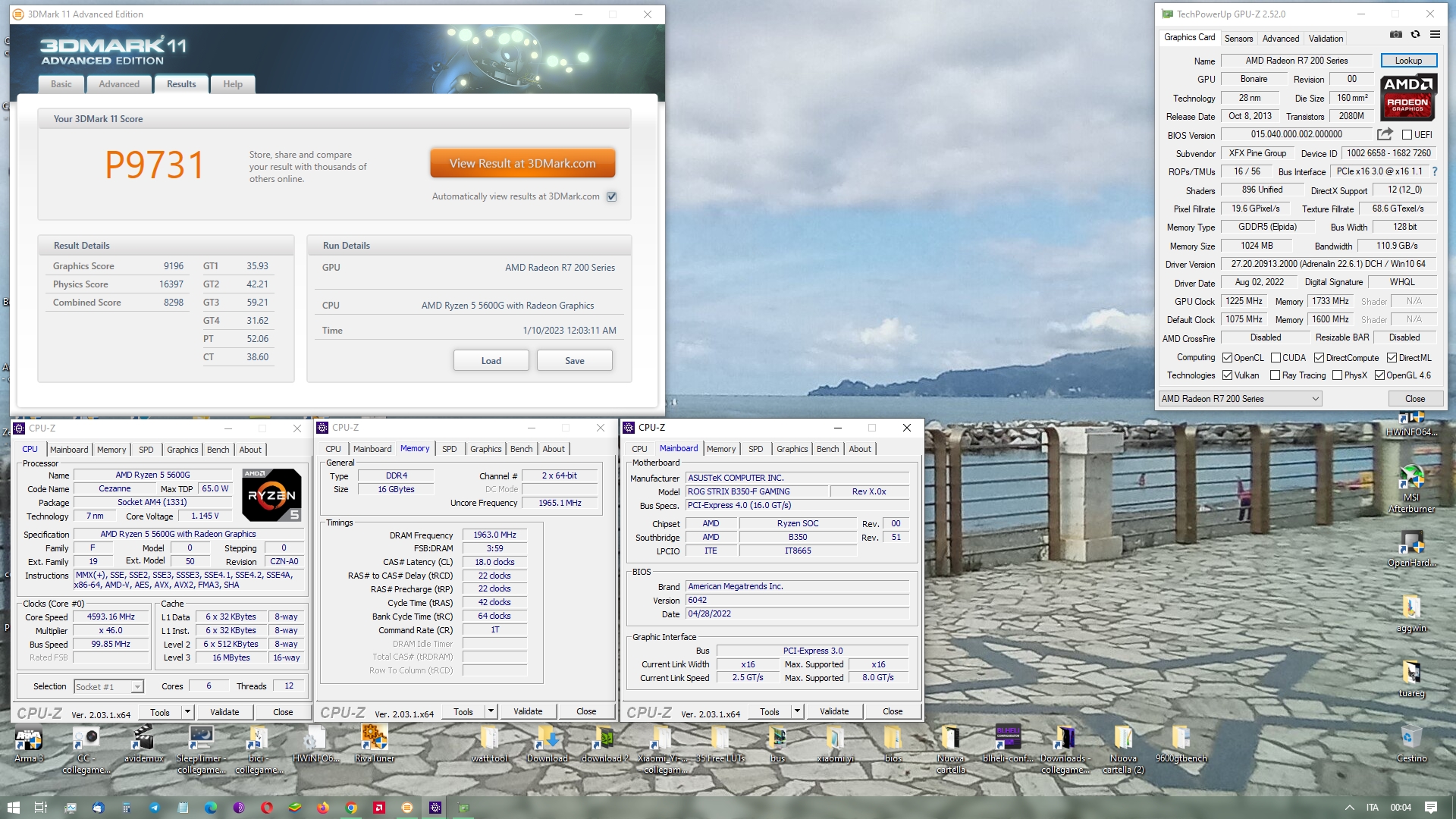The image size is (1456, 819).
Task: Click the bus interface question mark help icon
Action: [1435, 171]
